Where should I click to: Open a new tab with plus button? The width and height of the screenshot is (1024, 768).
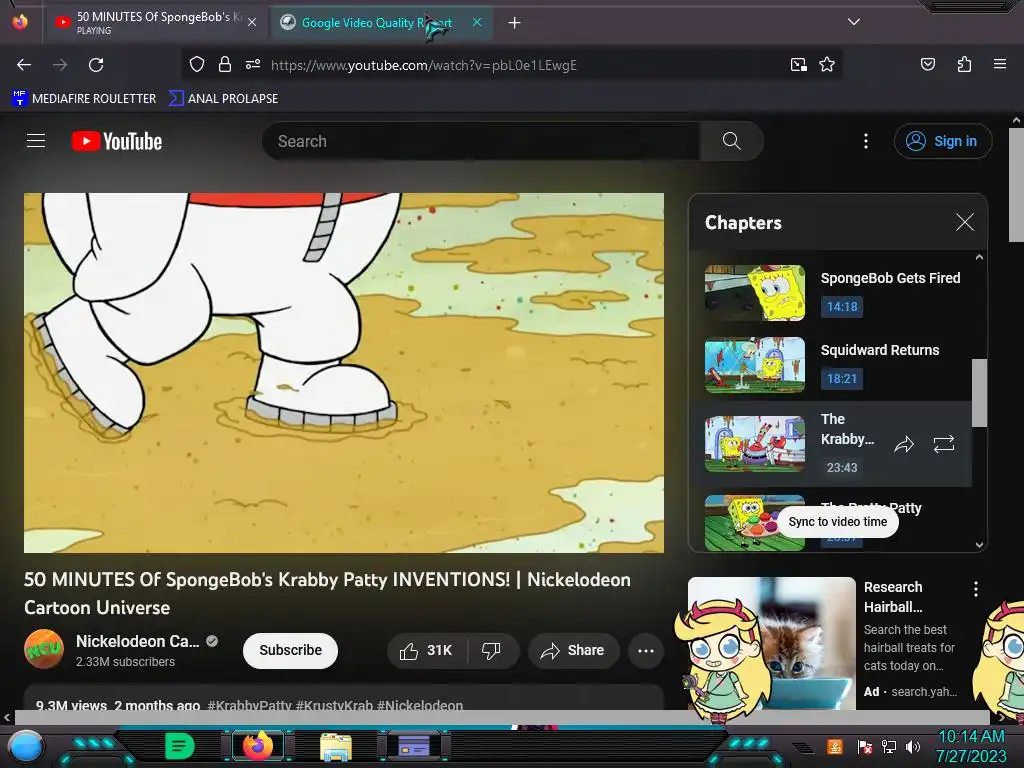point(514,23)
